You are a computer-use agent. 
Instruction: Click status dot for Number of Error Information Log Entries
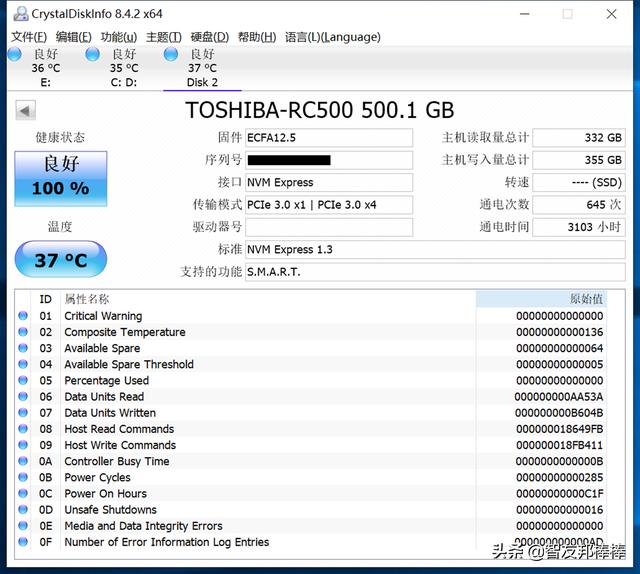[x=23, y=542]
